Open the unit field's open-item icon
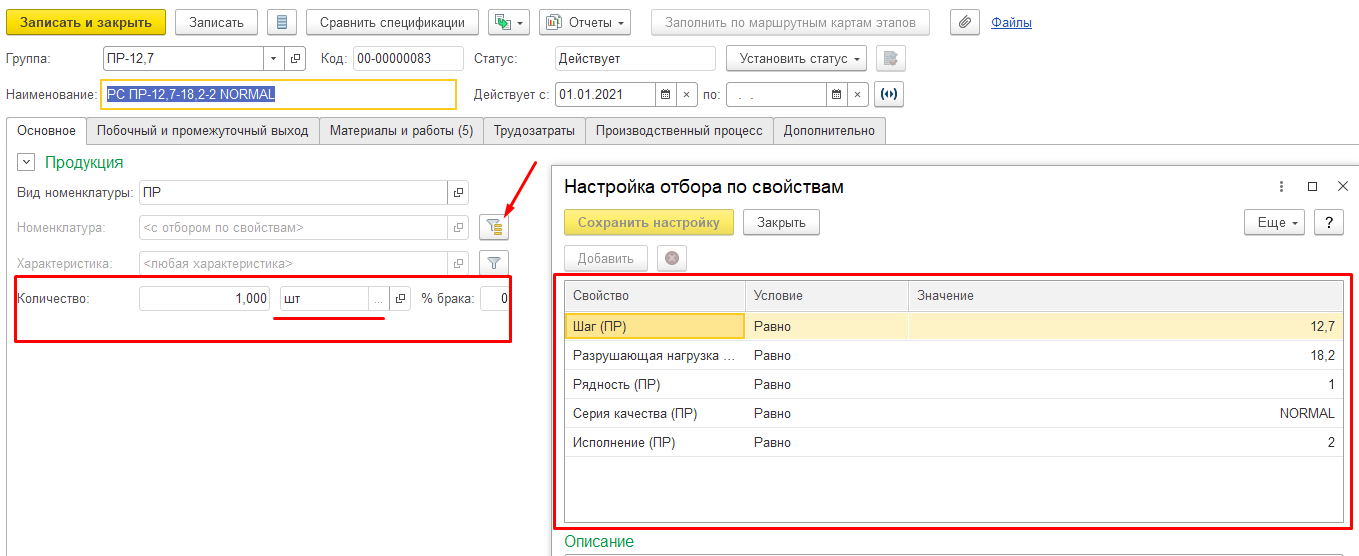Viewport: 1359px width, 556px height. pyautogui.click(x=399, y=298)
